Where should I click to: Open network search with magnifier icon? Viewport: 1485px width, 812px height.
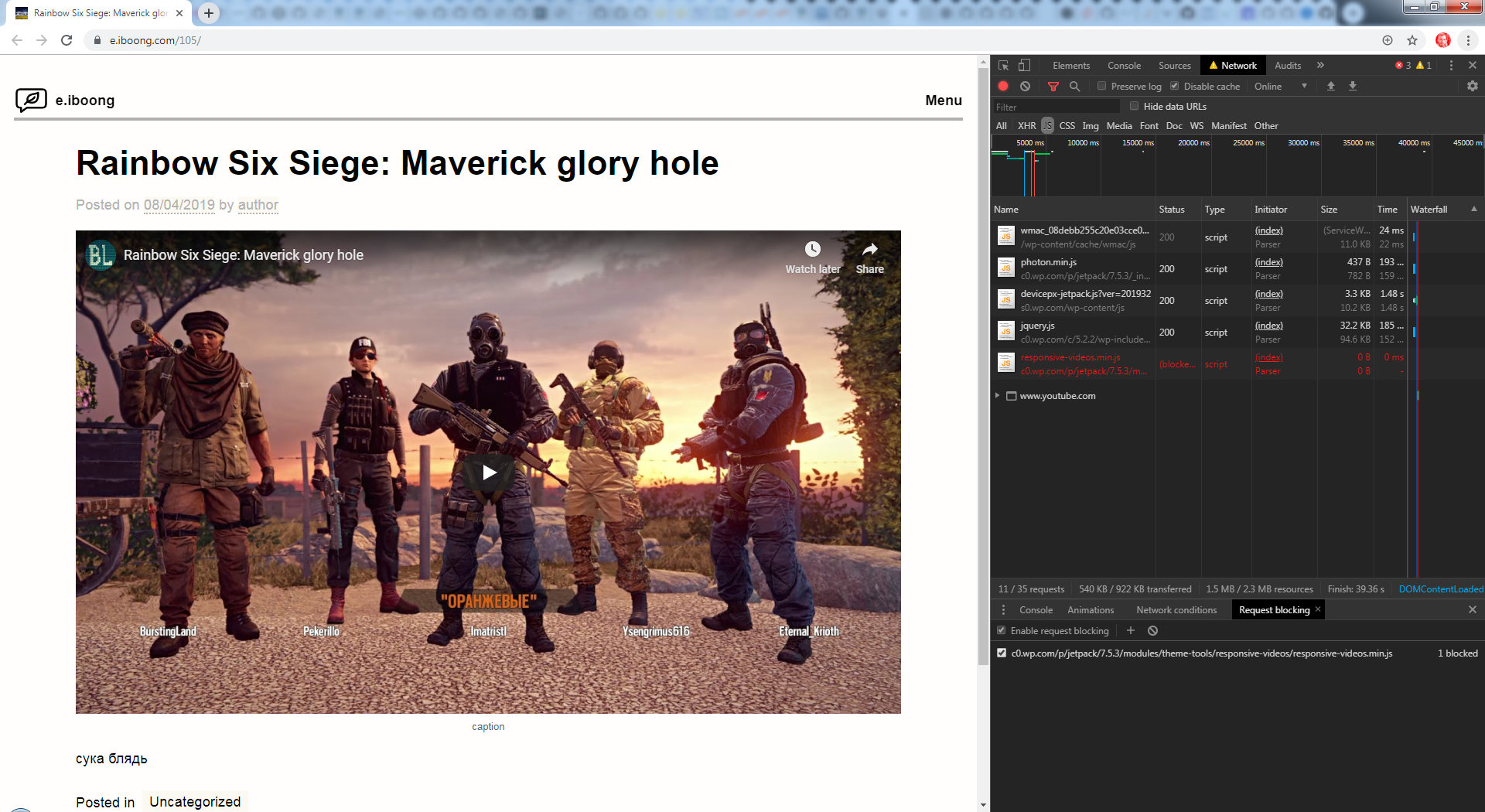pos(1074,87)
